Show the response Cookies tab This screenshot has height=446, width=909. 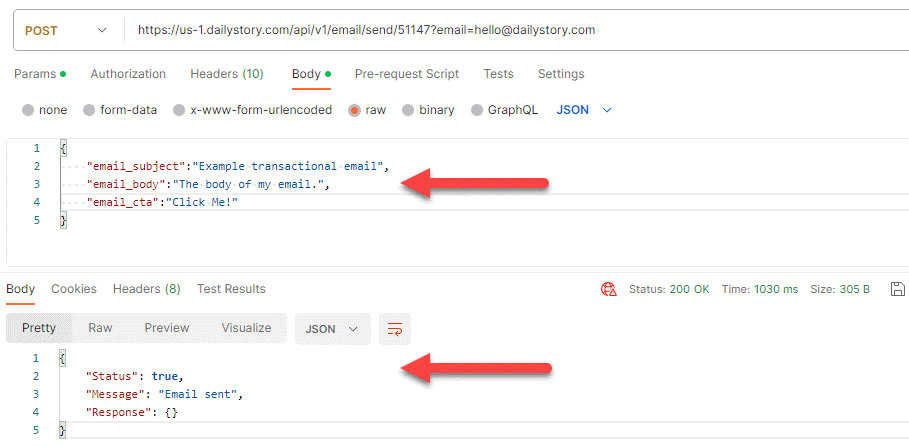point(74,289)
